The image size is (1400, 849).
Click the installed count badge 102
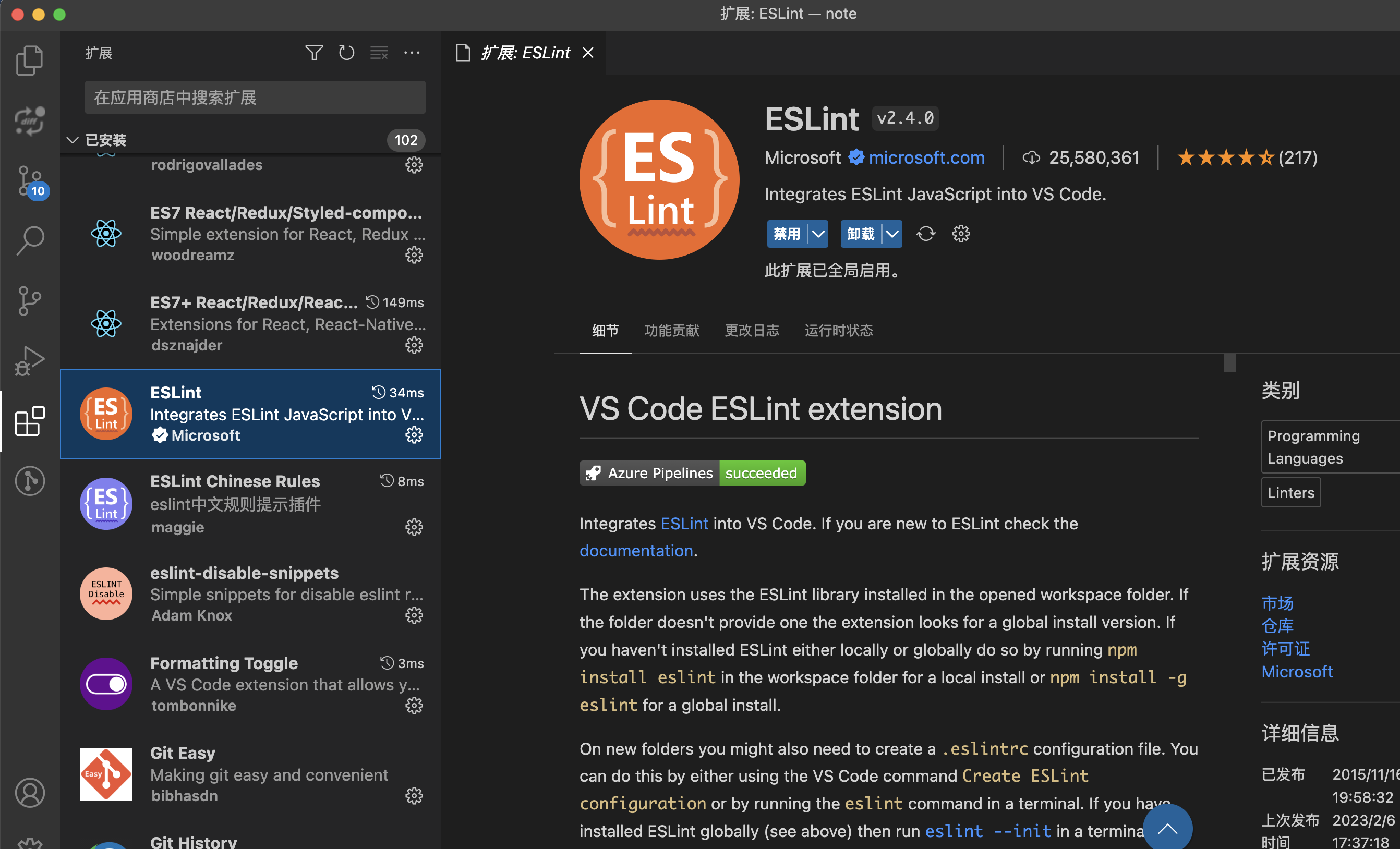point(406,140)
